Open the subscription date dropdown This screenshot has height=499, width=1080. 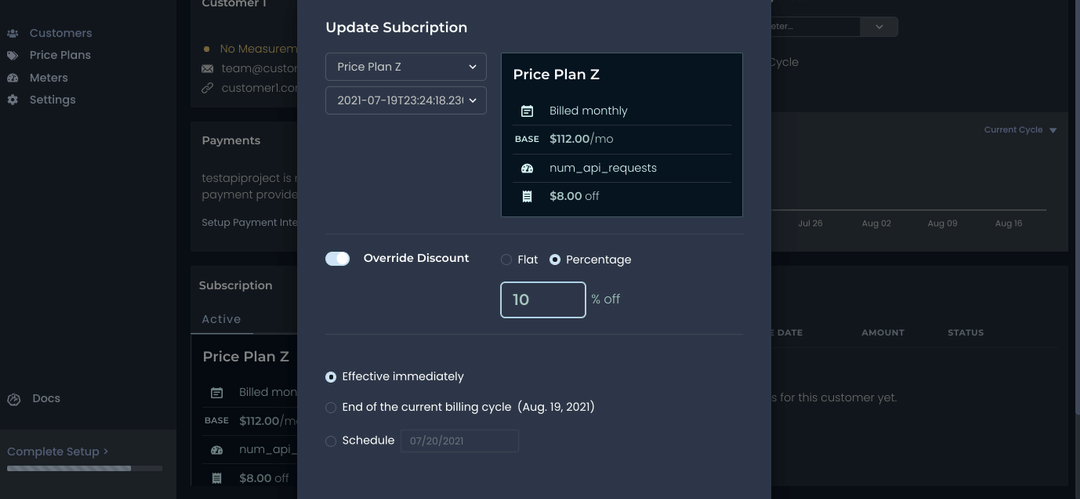tap(406, 101)
